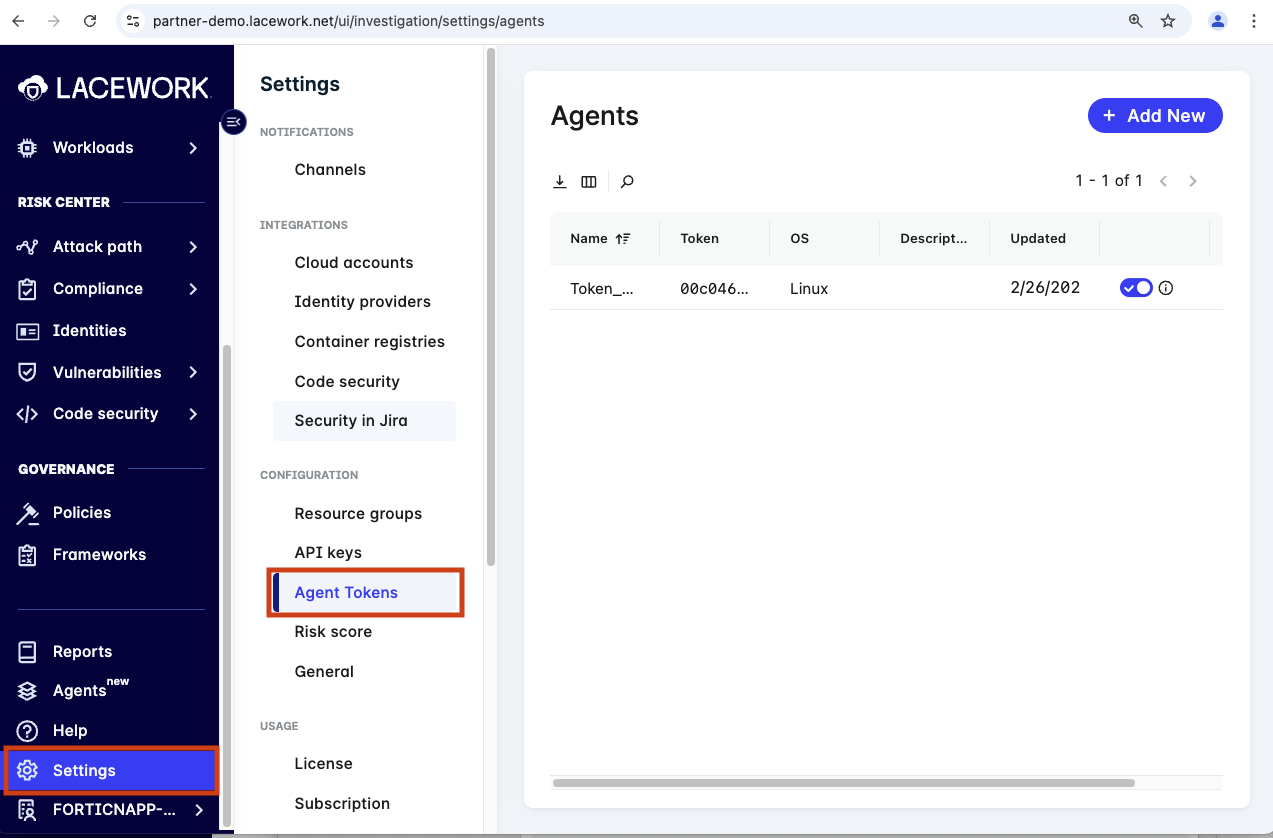Click the Workloads chip icon
Viewport: 1273px width, 838px height.
[x=28, y=148]
